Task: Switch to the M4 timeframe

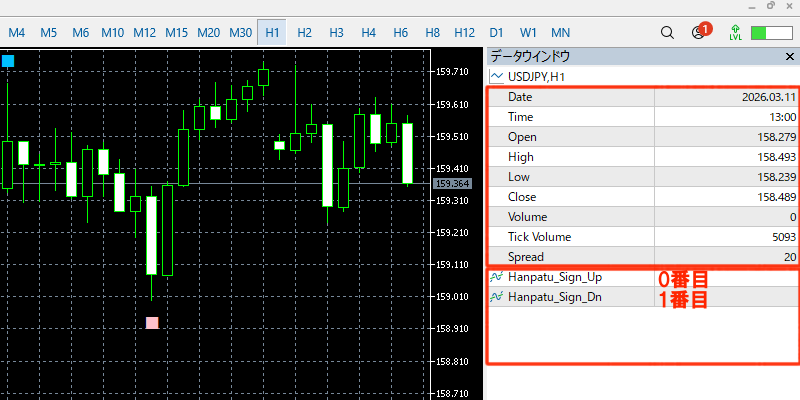Action: 17,33
